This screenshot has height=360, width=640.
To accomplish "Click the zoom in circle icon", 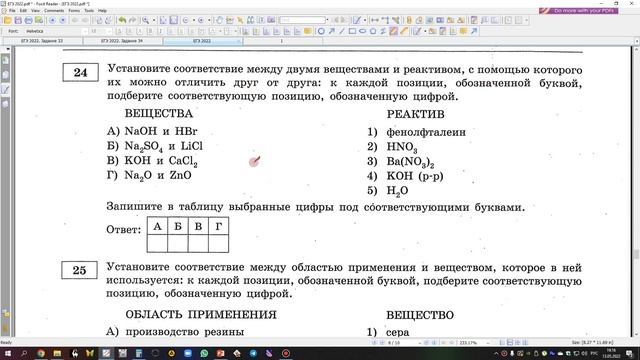I will pos(201,20).
